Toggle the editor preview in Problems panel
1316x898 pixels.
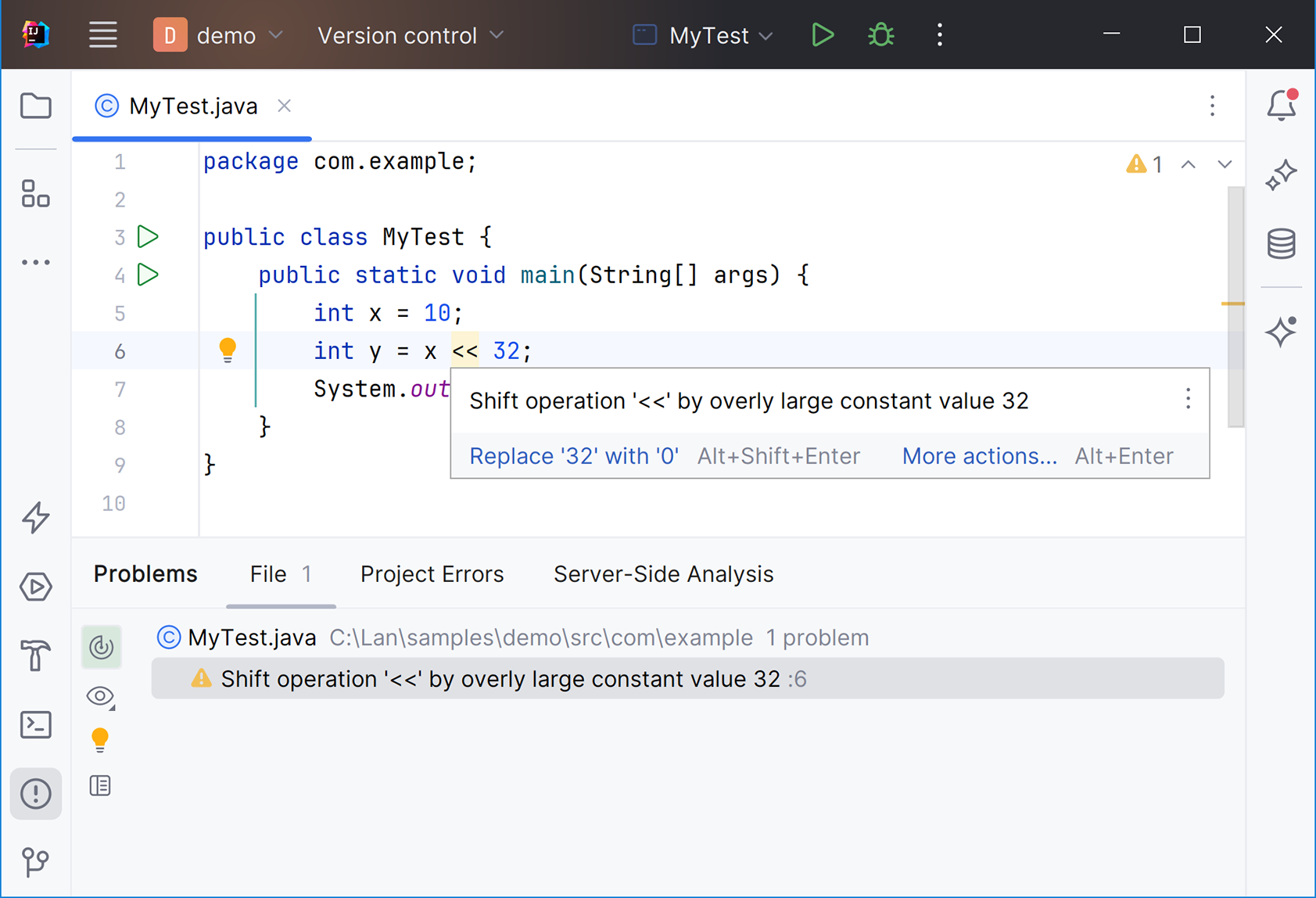100,785
